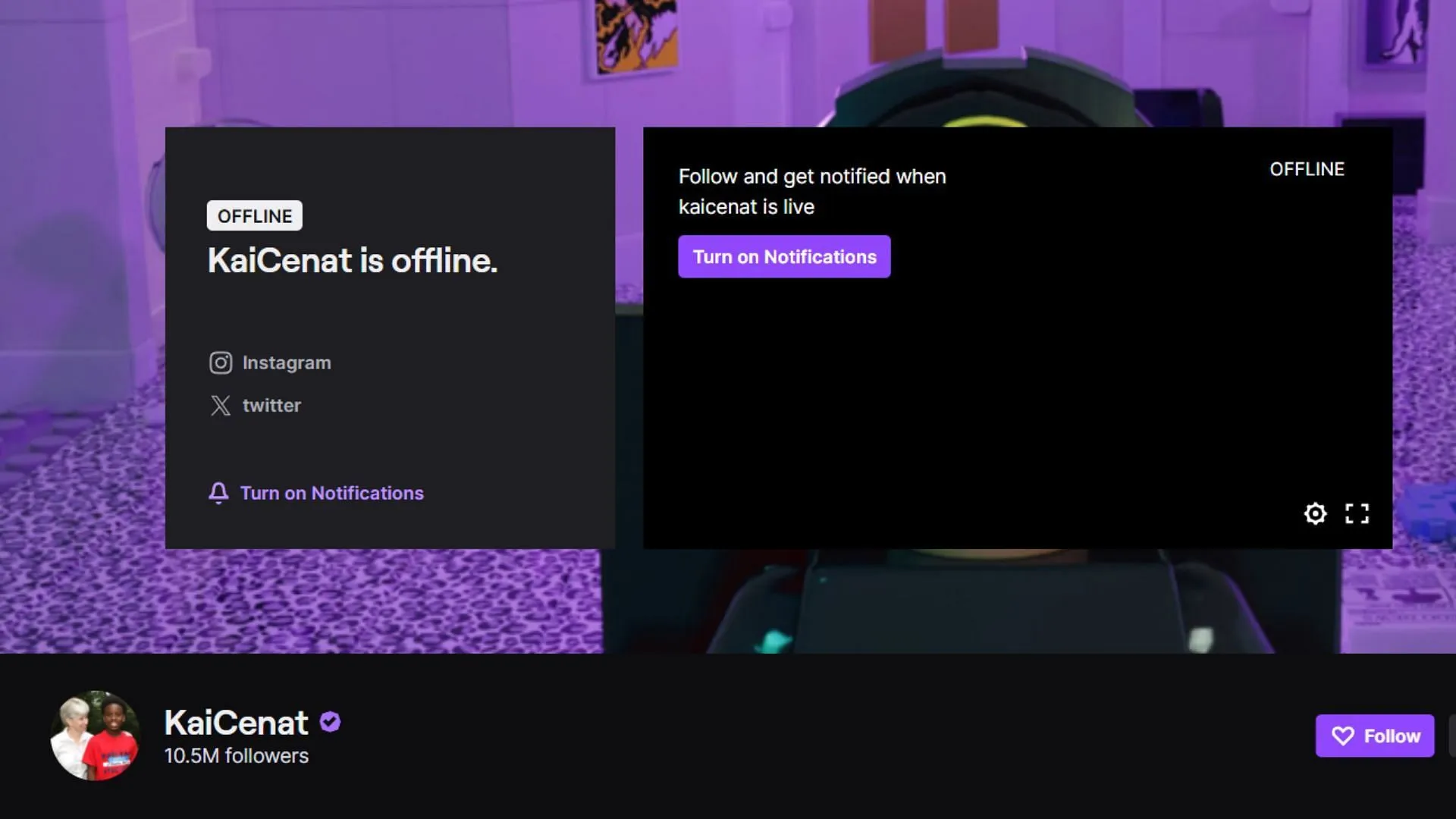Follow the KaiCenat channel

1374,736
